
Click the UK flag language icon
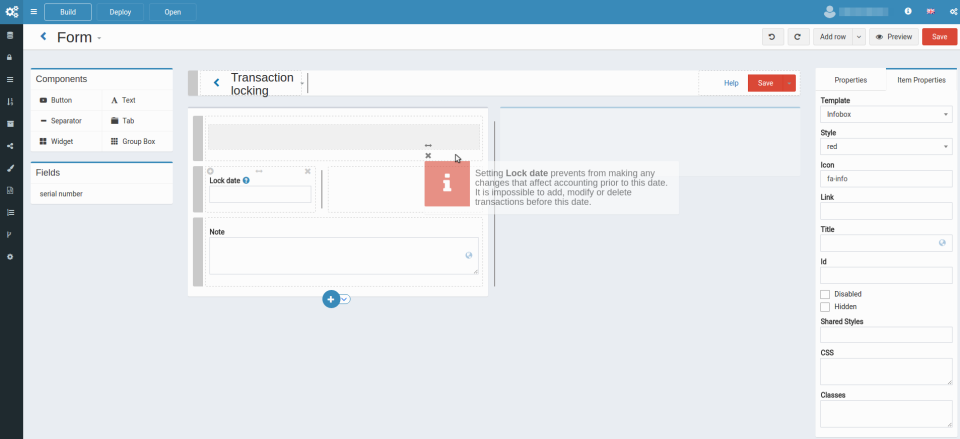pyautogui.click(x=931, y=12)
